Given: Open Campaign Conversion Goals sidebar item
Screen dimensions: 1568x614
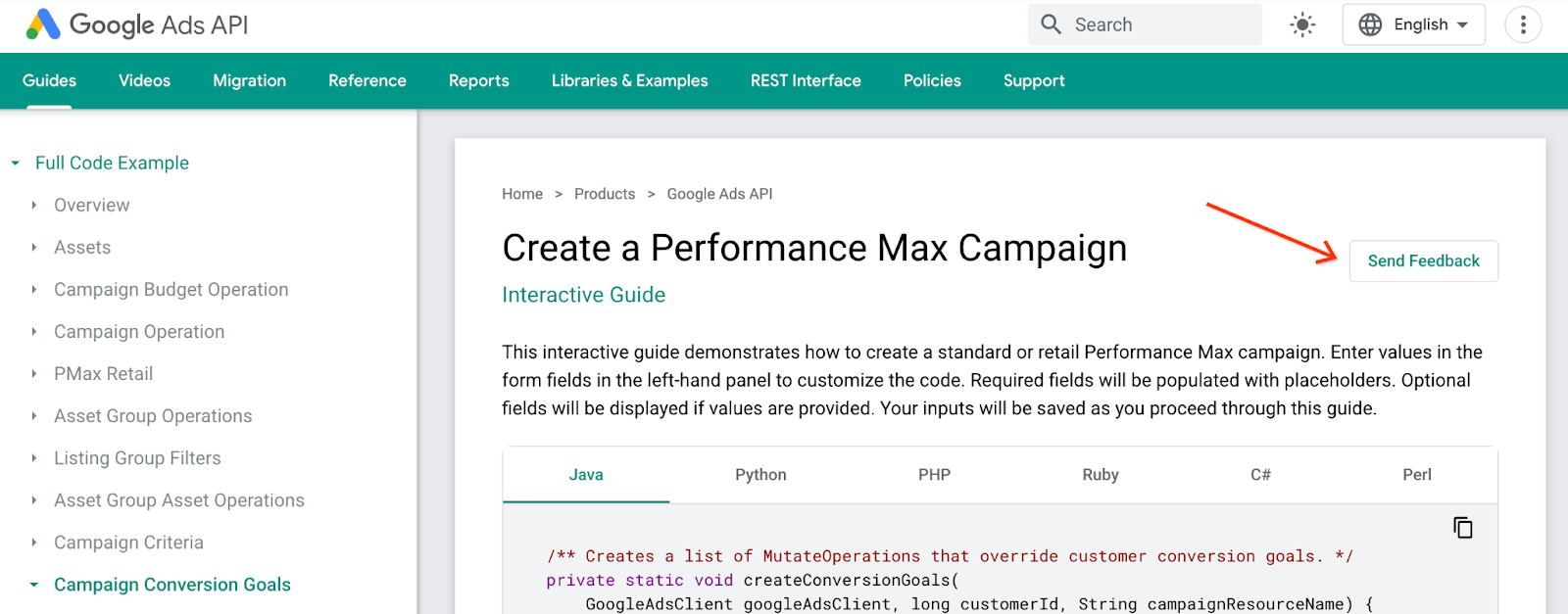Looking at the screenshot, I should tap(172, 585).
